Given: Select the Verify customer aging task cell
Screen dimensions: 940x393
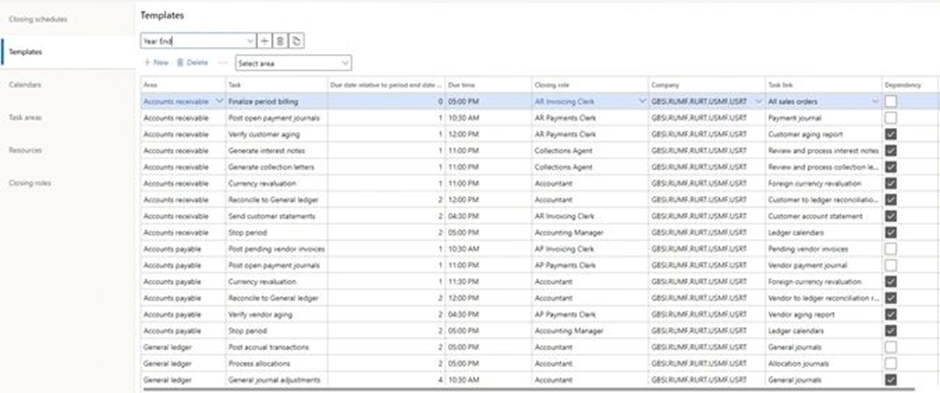Looking at the screenshot, I should pos(276,134).
